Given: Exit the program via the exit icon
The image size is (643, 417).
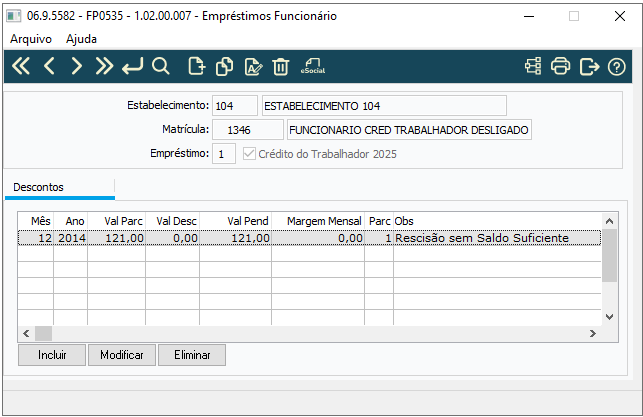Looking at the screenshot, I should click(589, 66).
